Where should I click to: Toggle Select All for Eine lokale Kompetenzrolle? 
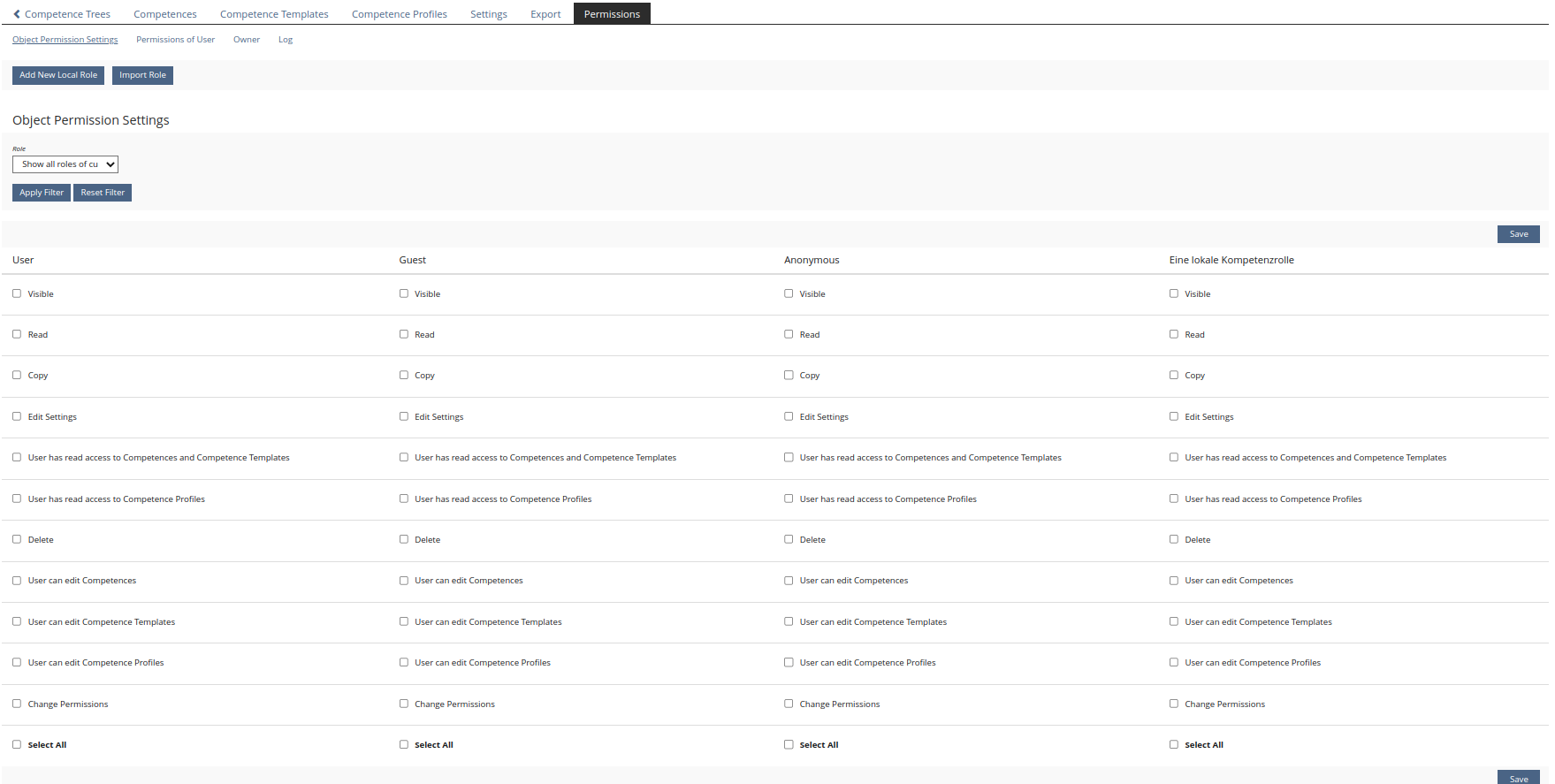(1174, 744)
